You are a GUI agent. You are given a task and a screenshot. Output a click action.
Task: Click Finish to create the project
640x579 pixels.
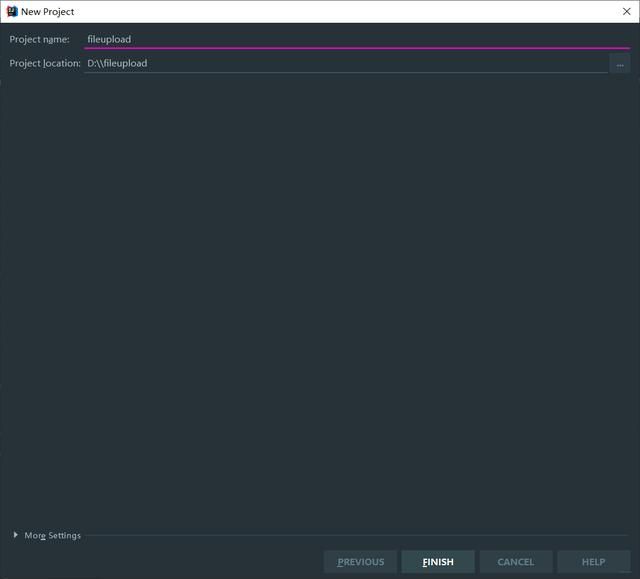click(438, 562)
